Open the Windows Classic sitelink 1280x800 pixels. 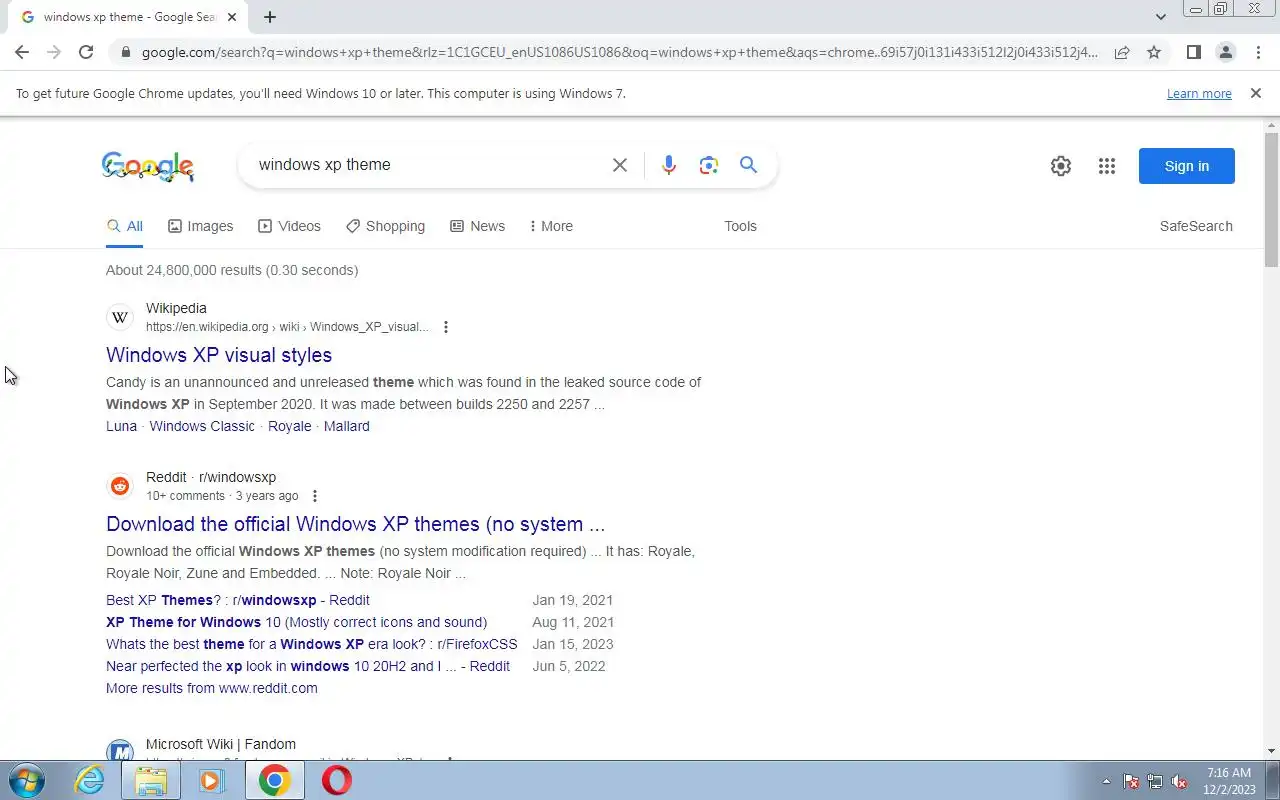(x=202, y=426)
